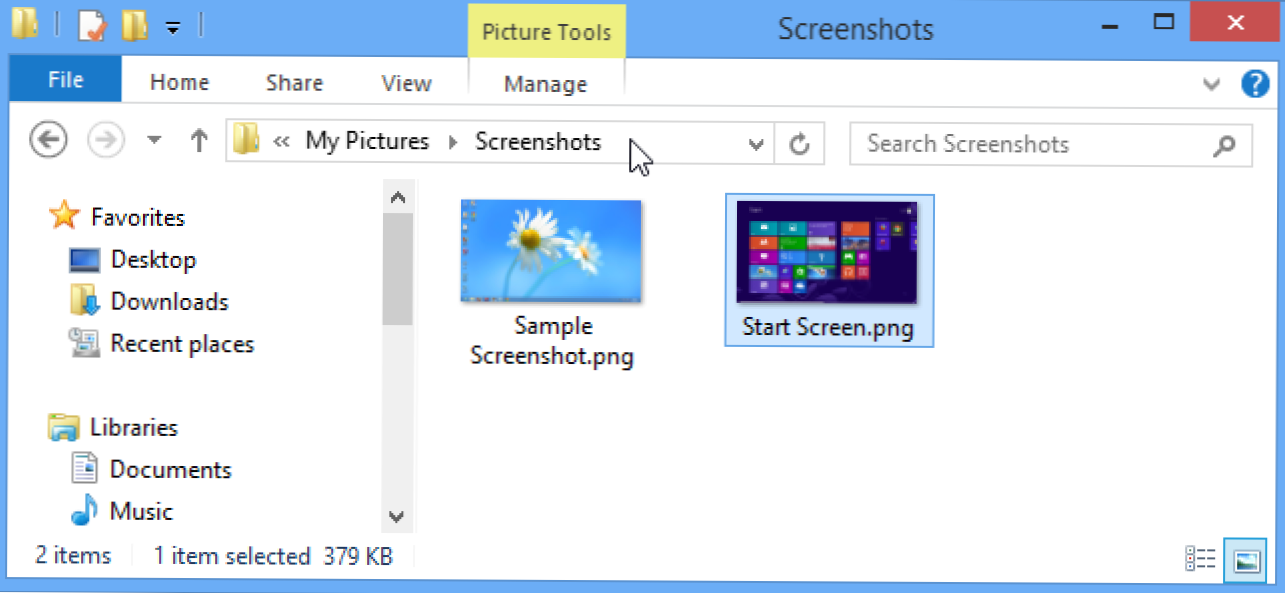The height and width of the screenshot is (593, 1285).
Task: Open the address bar history dropdown
Action: 756,144
